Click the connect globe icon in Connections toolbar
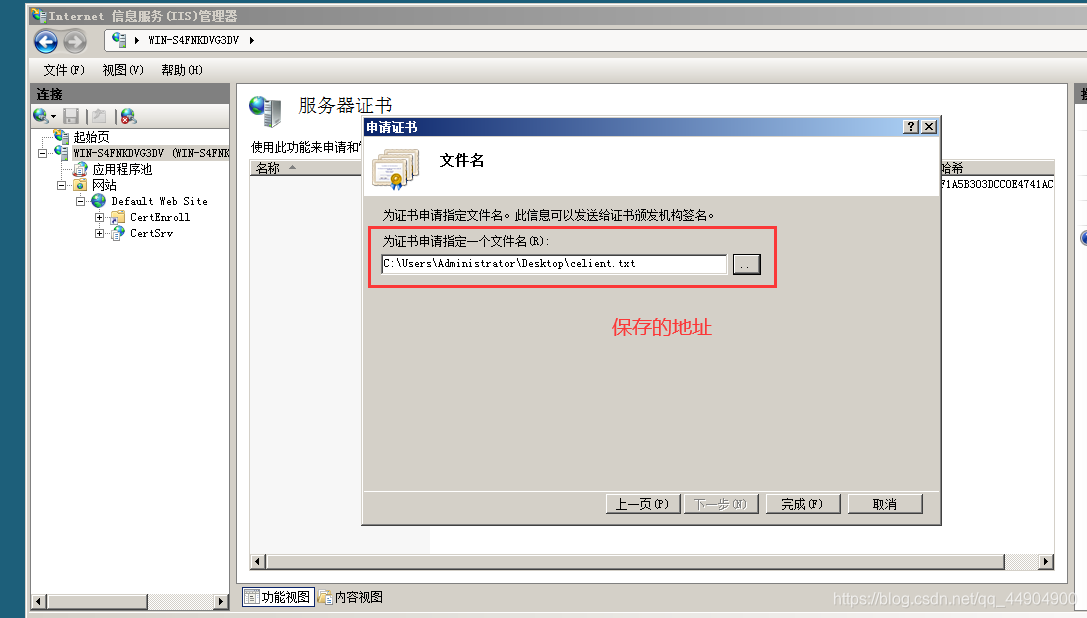This screenshot has height=618, width=1087. coord(42,116)
